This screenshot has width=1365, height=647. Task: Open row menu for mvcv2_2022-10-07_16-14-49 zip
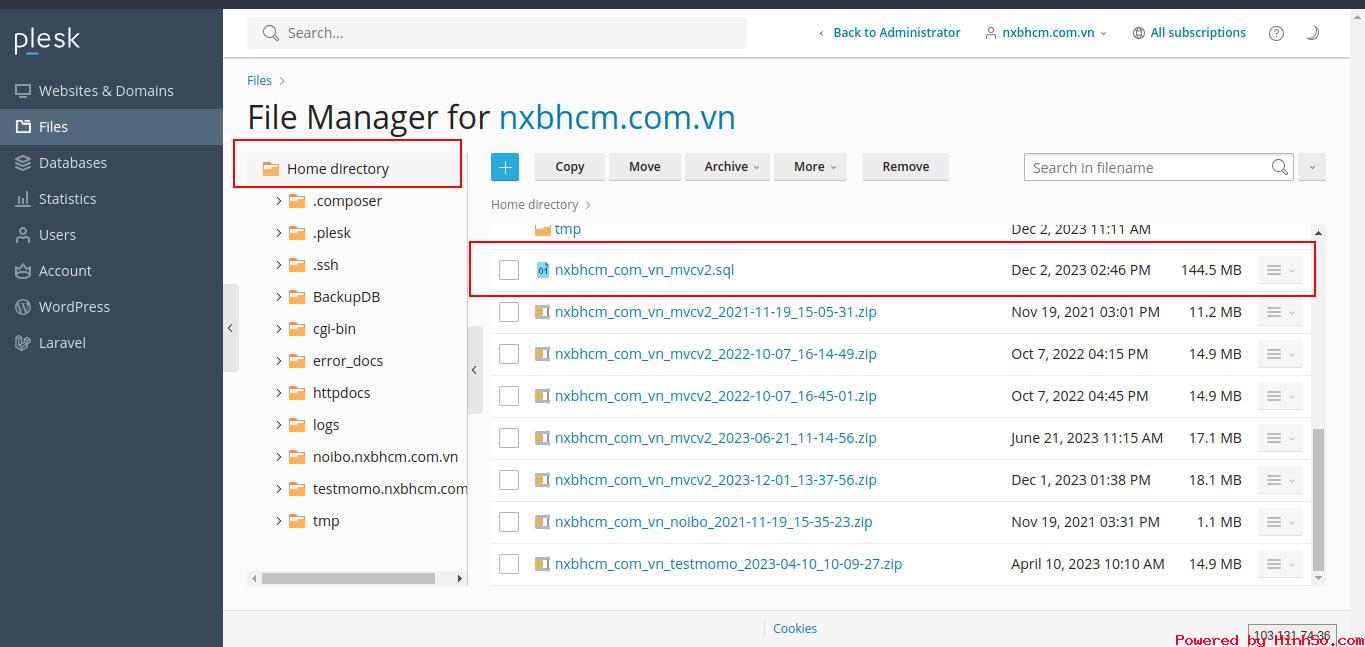pyautogui.click(x=1280, y=354)
